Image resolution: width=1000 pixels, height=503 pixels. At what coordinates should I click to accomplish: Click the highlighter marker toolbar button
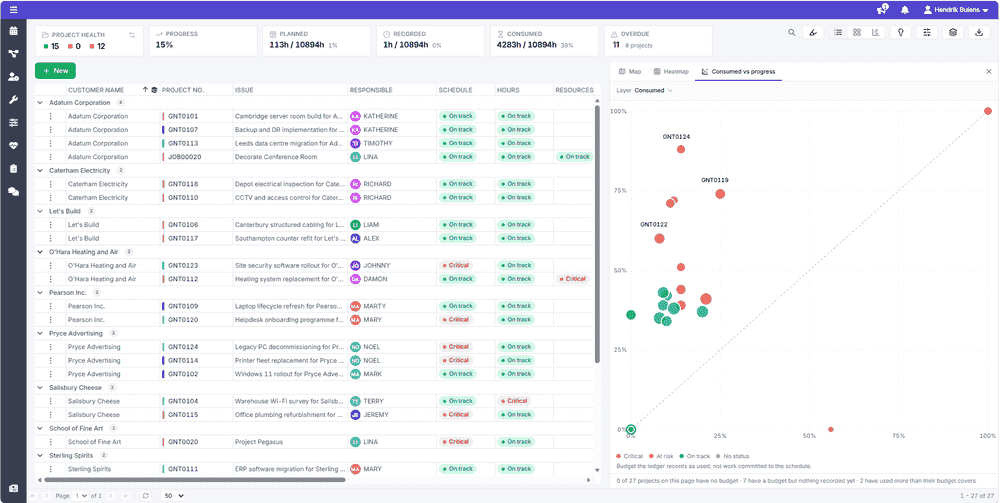812,33
